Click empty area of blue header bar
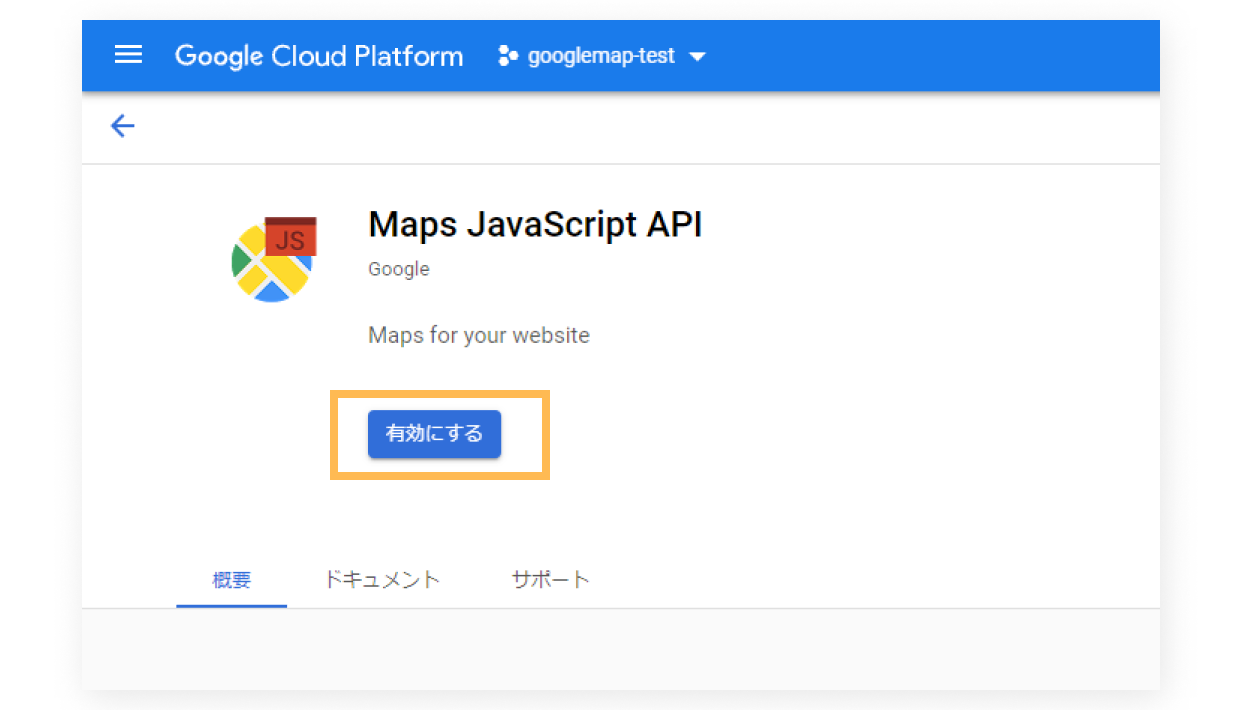This screenshot has height=710, width=1240. click(930, 56)
